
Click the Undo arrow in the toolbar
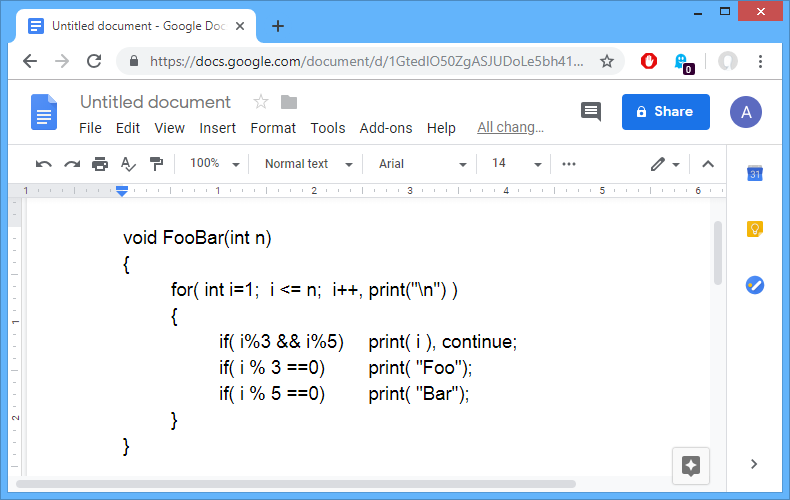click(x=43, y=164)
